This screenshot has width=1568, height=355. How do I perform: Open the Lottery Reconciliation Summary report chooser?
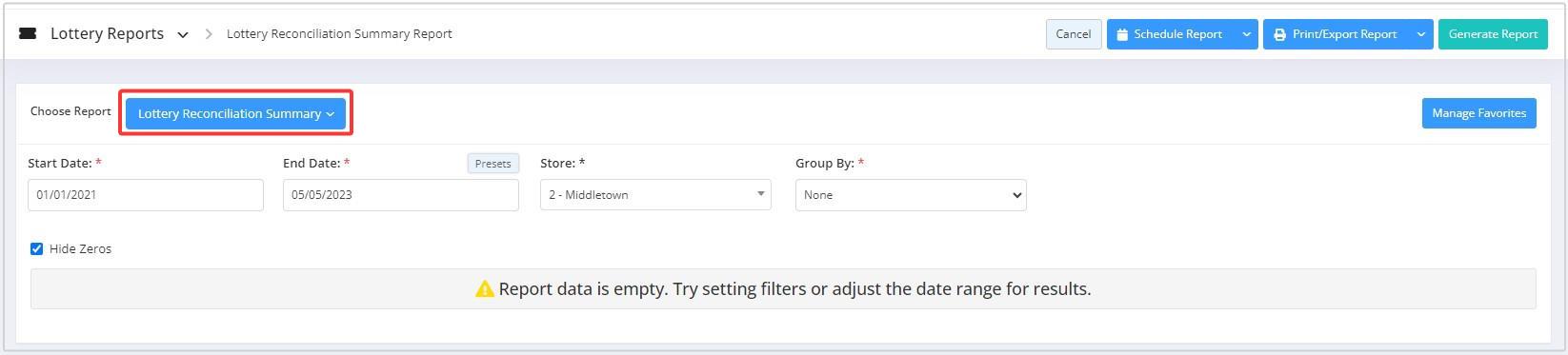coord(235,113)
